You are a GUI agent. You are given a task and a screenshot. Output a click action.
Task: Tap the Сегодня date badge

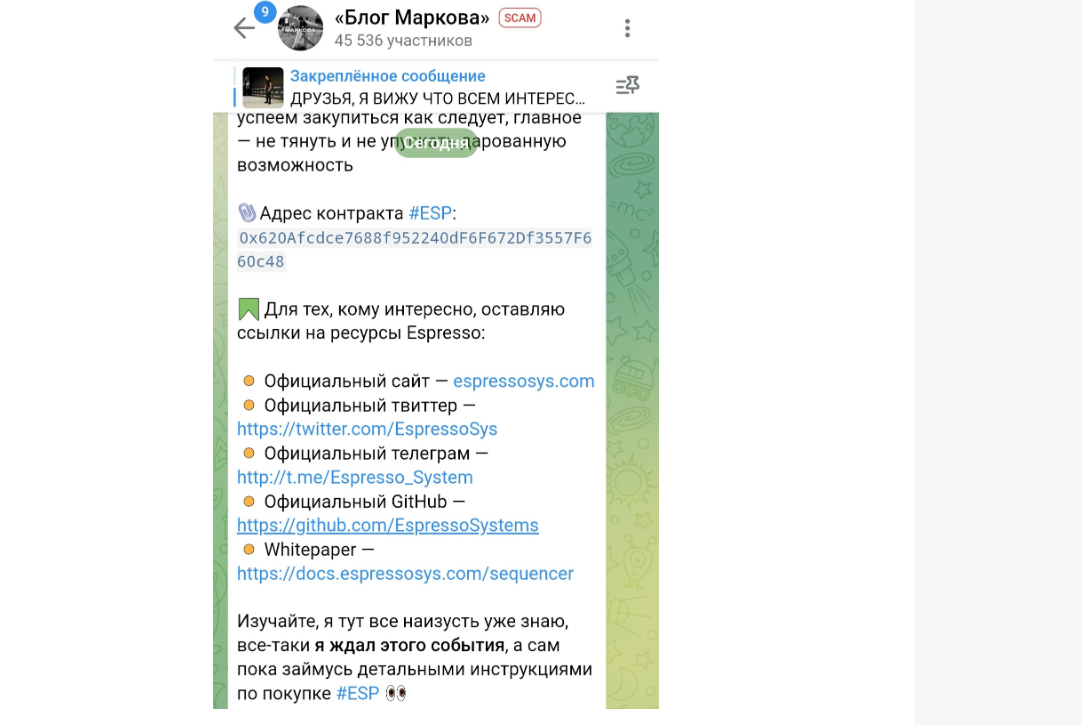click(435, 143)
